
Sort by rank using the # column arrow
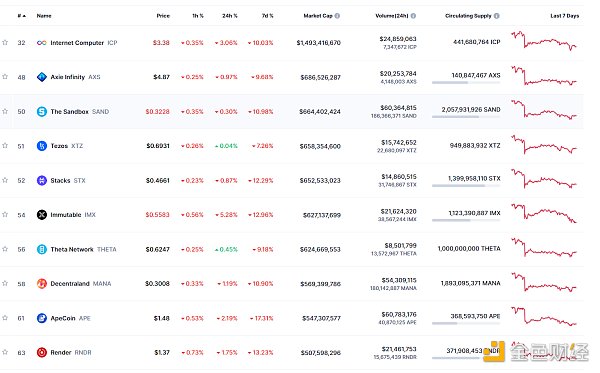pos(22,16)
